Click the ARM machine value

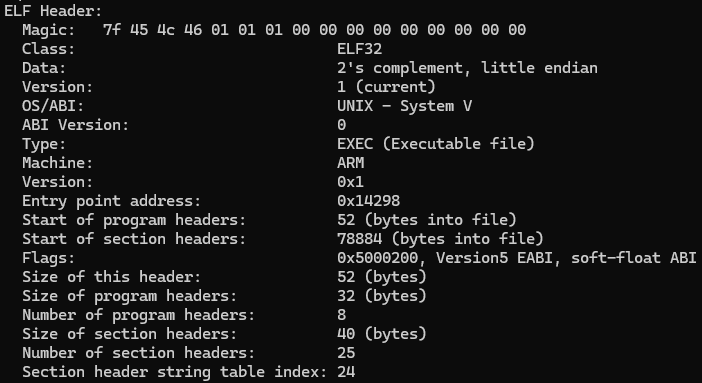pos(351,163)
